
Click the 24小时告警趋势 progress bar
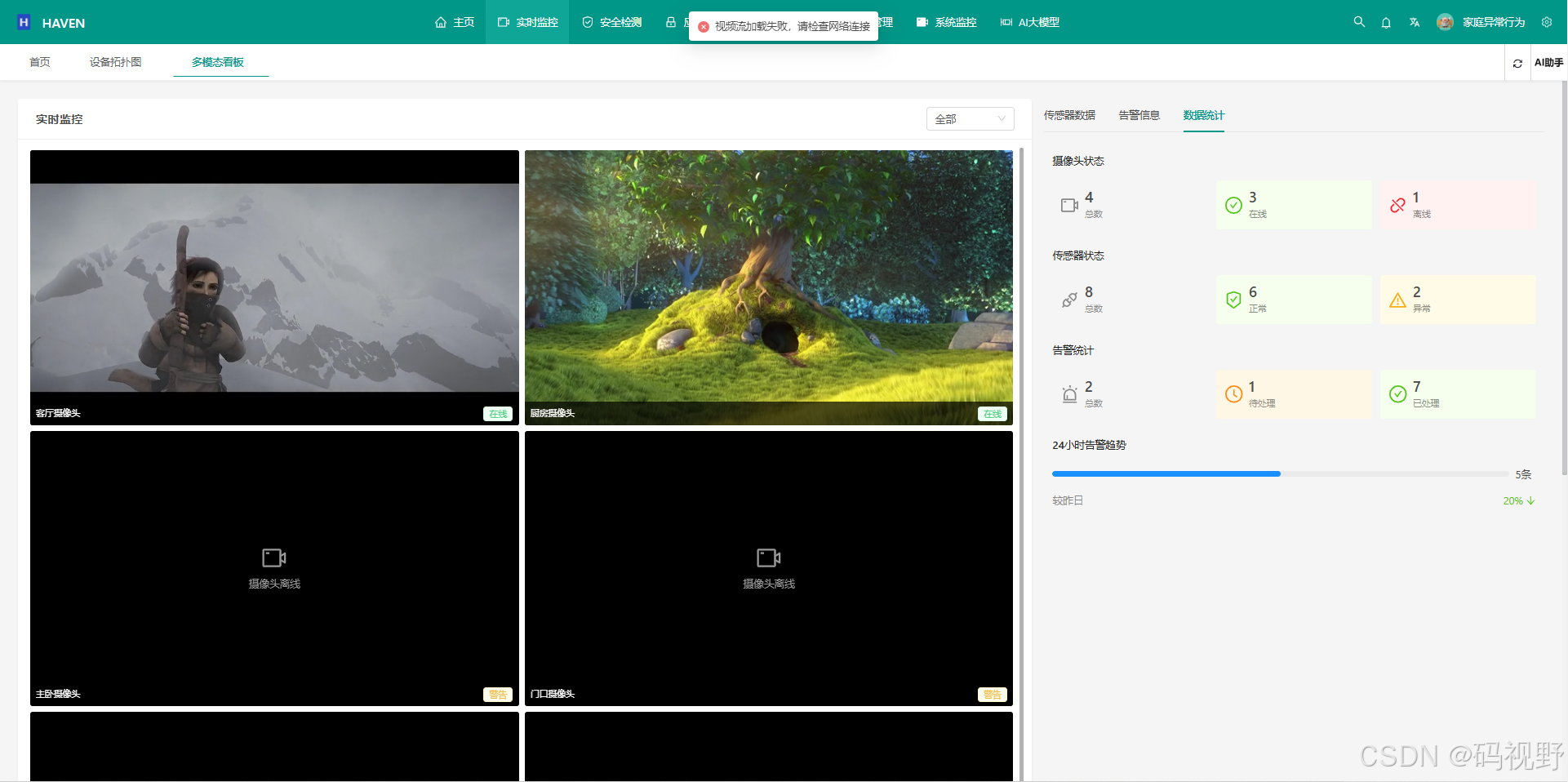(1281, 473)
